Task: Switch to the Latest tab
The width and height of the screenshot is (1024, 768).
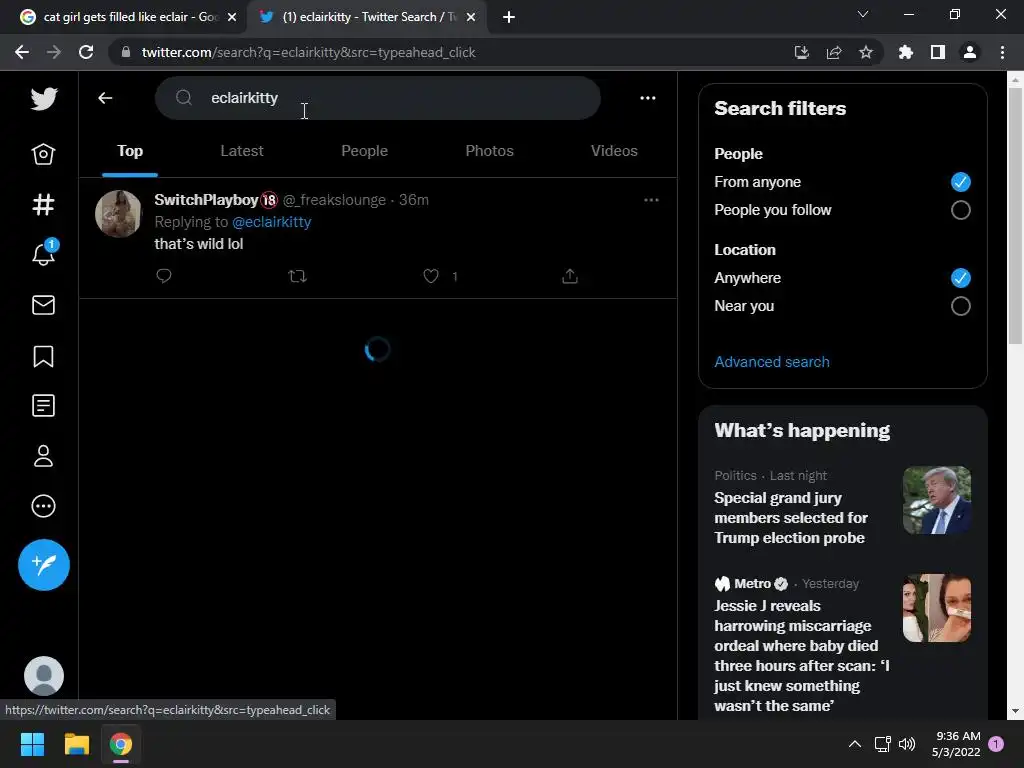Action: point(242,151)
